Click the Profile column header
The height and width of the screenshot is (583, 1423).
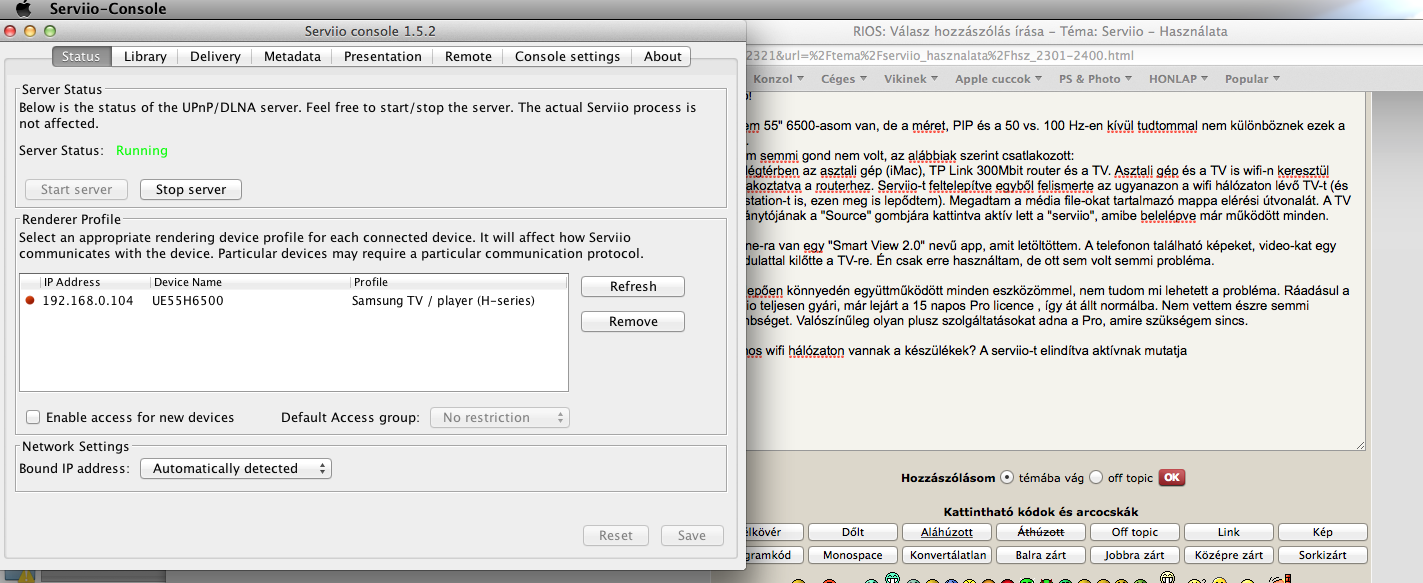click(458, 282)
